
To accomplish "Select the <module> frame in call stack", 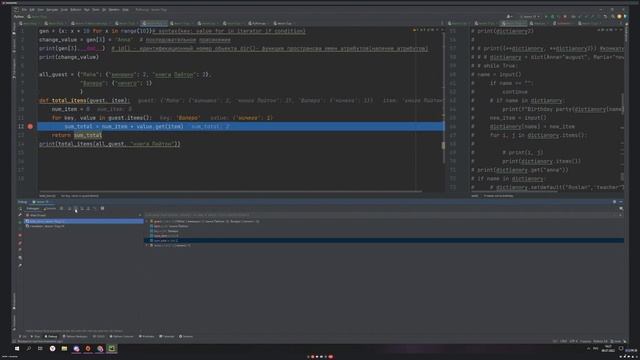I will tap(84, 226).
